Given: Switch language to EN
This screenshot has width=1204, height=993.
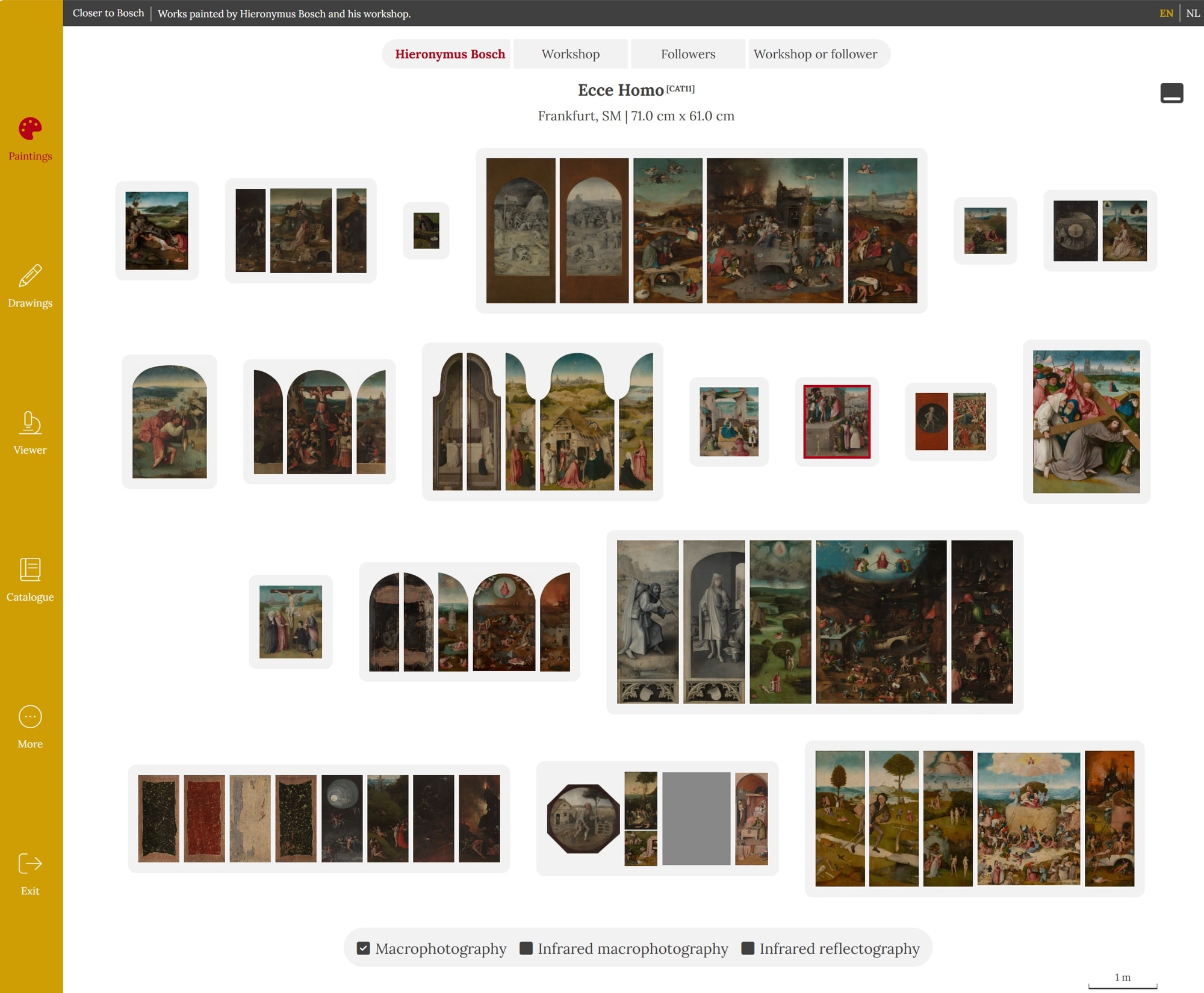Looking at the screenshot, I should 1166,13.
